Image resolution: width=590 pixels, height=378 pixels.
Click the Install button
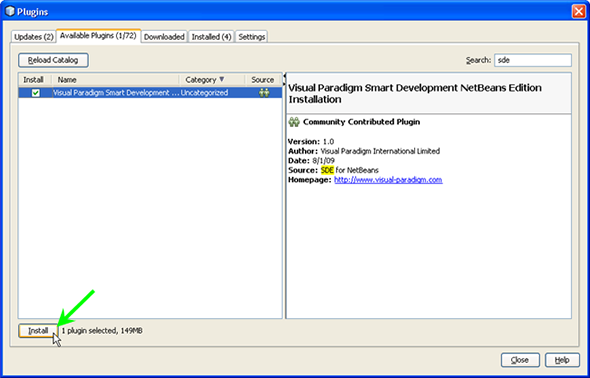tap(38, 331)
